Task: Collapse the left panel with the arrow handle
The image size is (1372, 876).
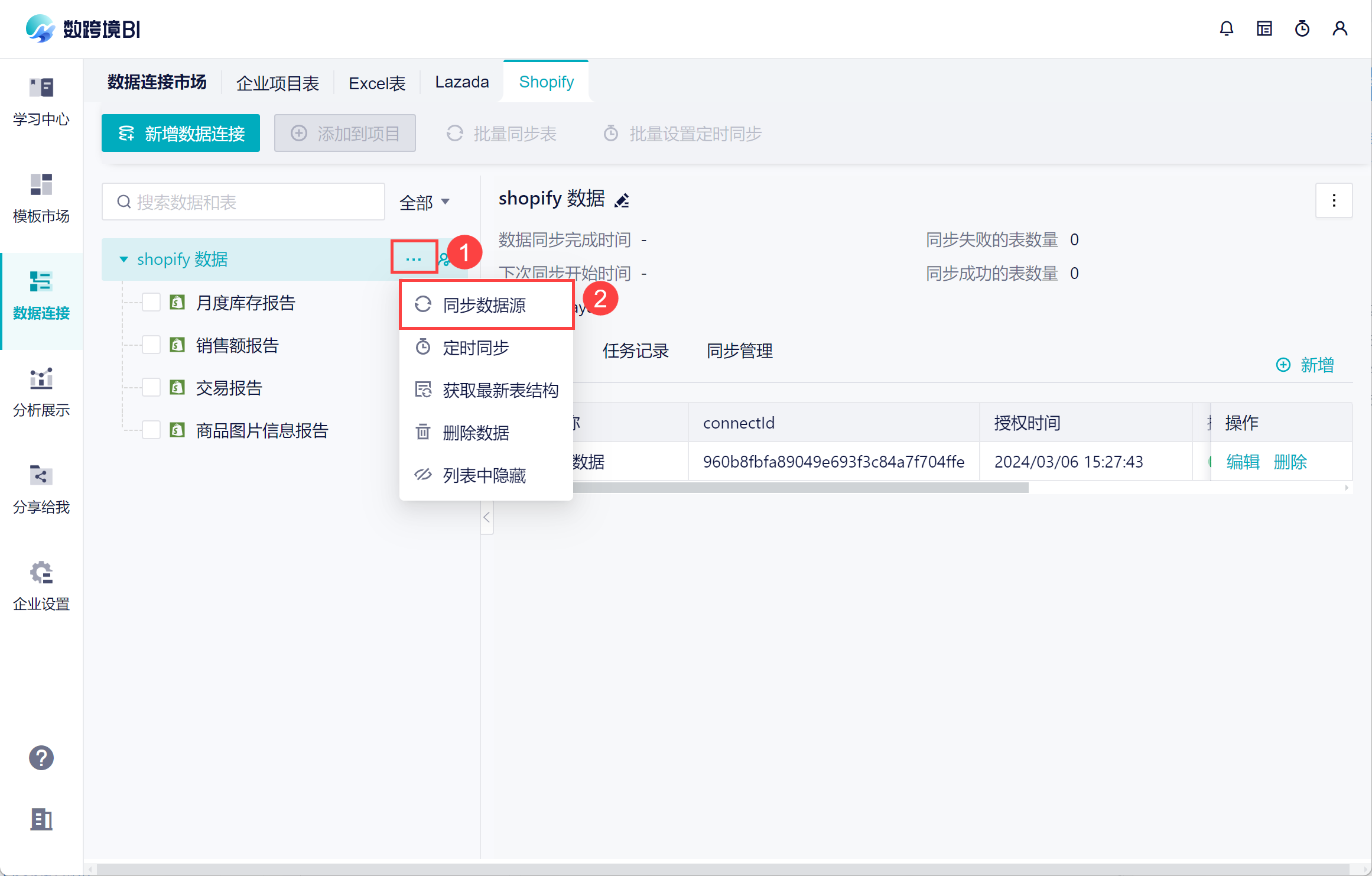Action: coord(486,518)
